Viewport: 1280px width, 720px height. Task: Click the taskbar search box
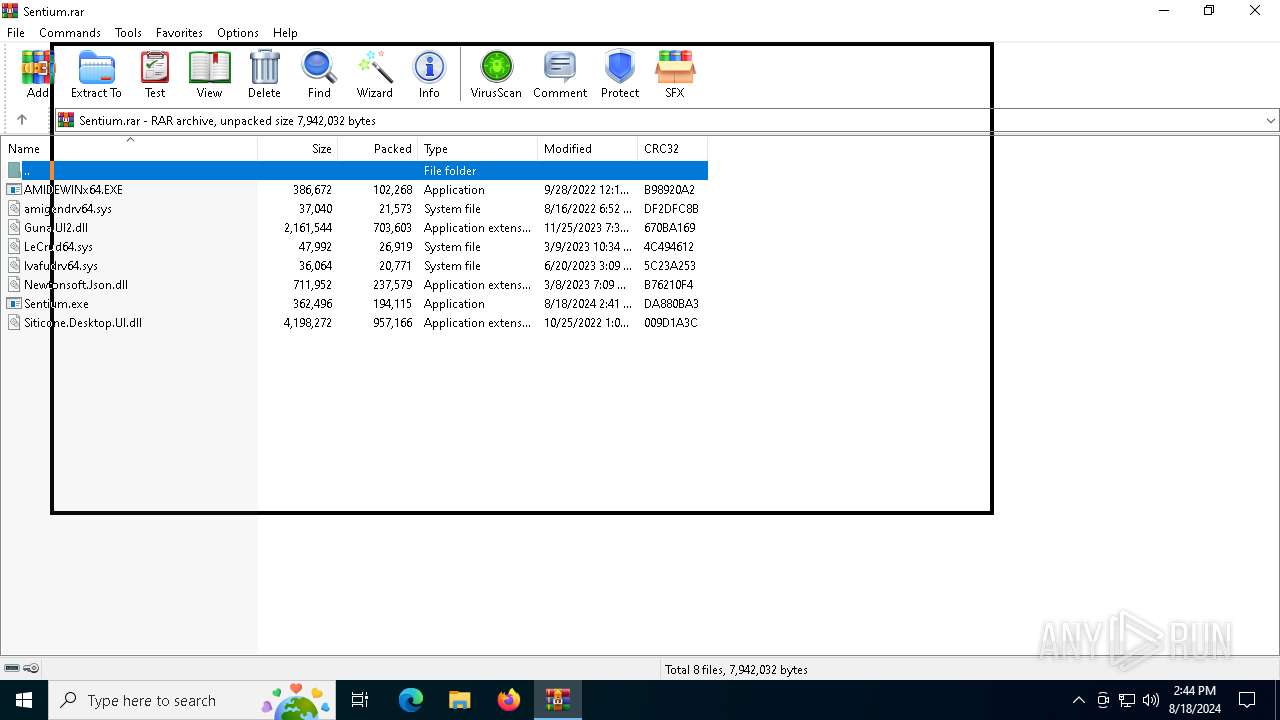190,700
